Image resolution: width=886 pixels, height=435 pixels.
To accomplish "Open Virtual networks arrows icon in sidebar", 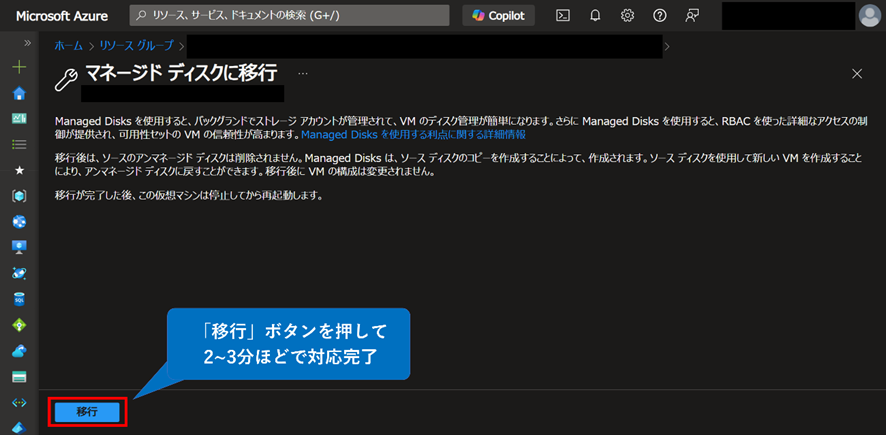I will coord(19,403).
